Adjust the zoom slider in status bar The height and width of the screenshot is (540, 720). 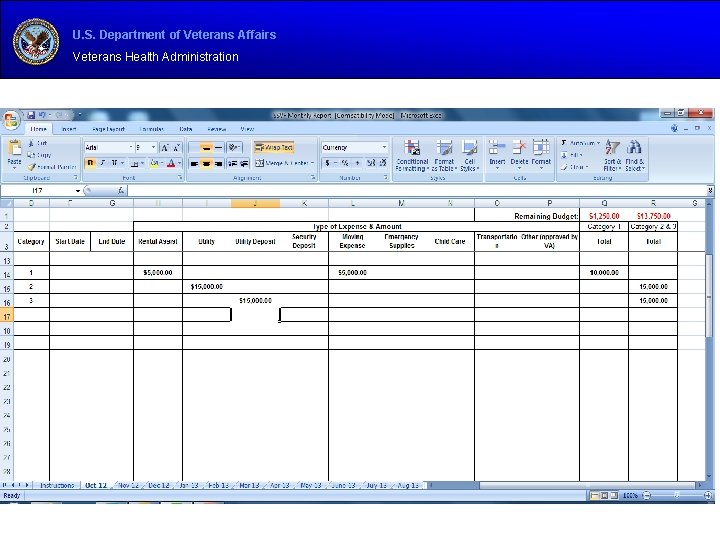tap(677, 495)
